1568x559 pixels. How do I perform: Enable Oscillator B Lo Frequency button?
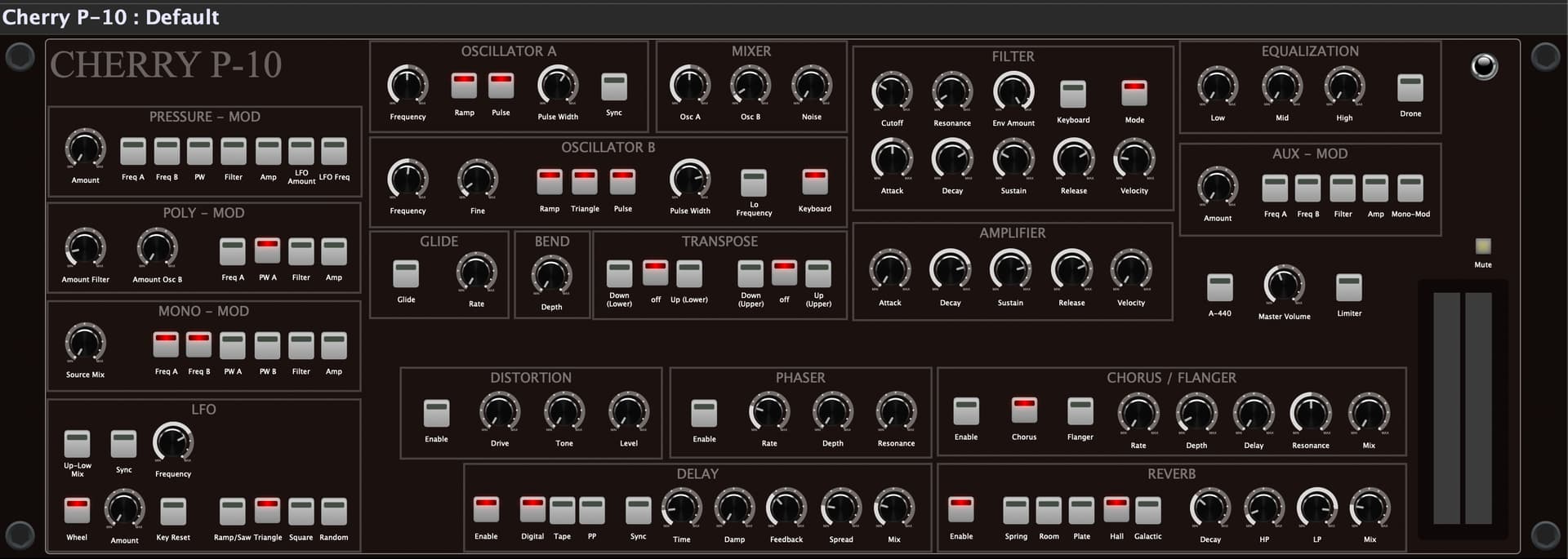coord(753,183)
